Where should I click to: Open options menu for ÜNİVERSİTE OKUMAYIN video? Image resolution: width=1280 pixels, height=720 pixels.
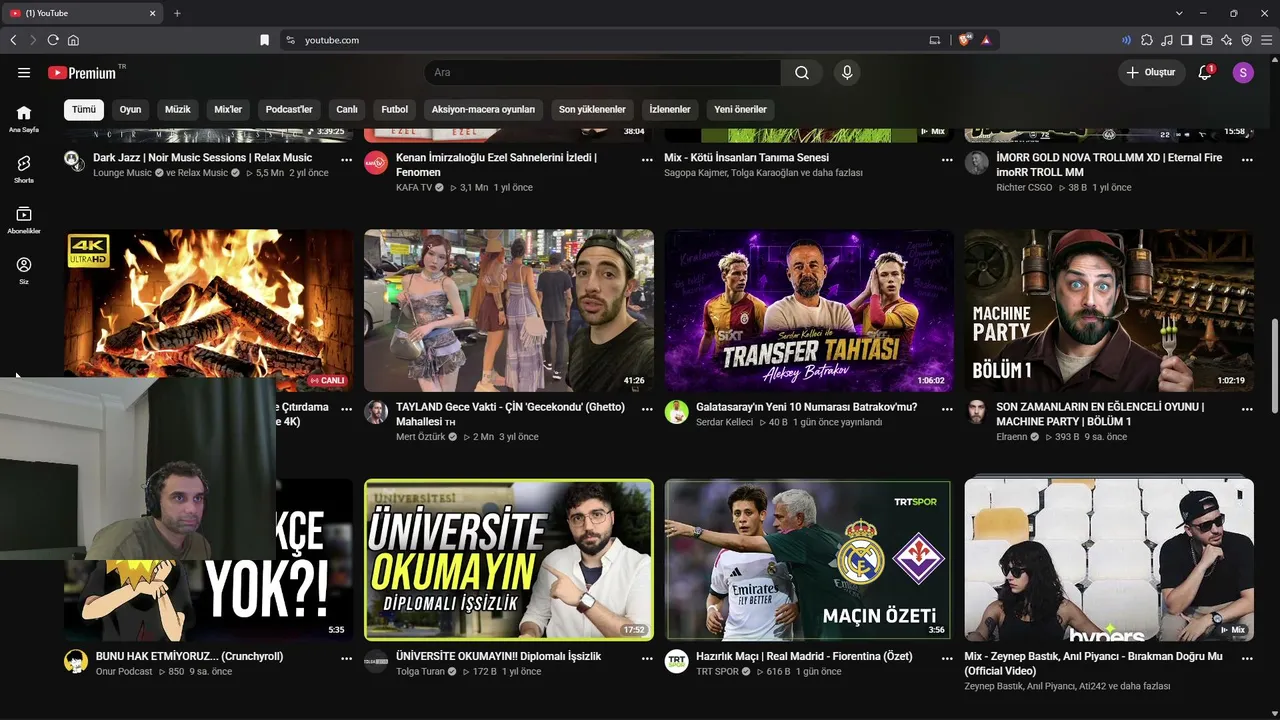647,658
